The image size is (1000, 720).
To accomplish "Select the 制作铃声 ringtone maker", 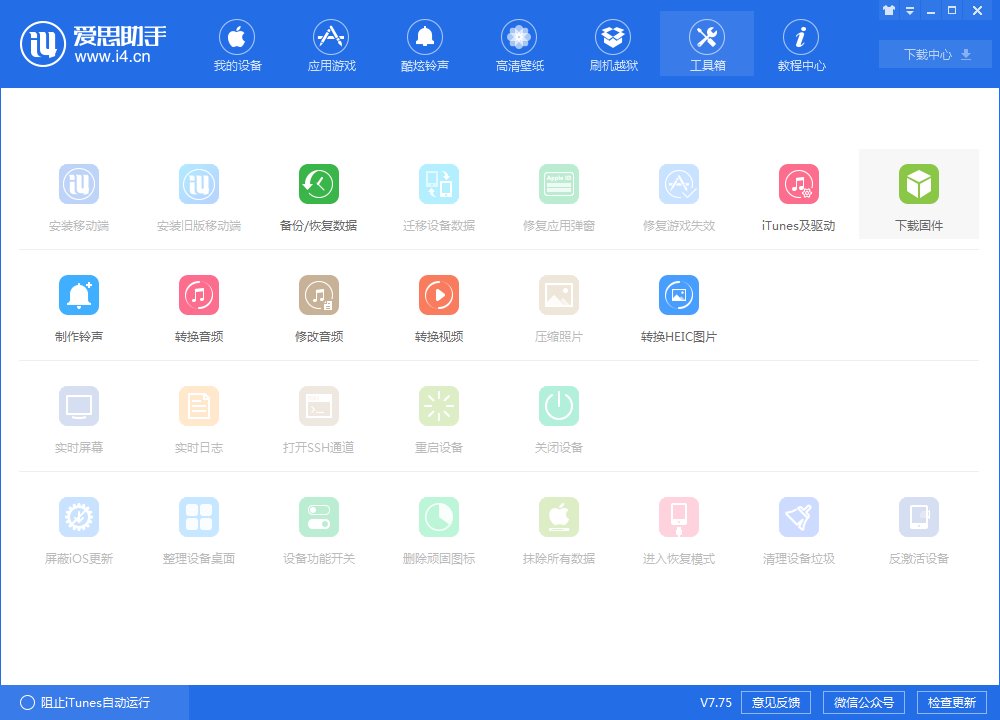I will pyautogui.click(x=79, y=305).
